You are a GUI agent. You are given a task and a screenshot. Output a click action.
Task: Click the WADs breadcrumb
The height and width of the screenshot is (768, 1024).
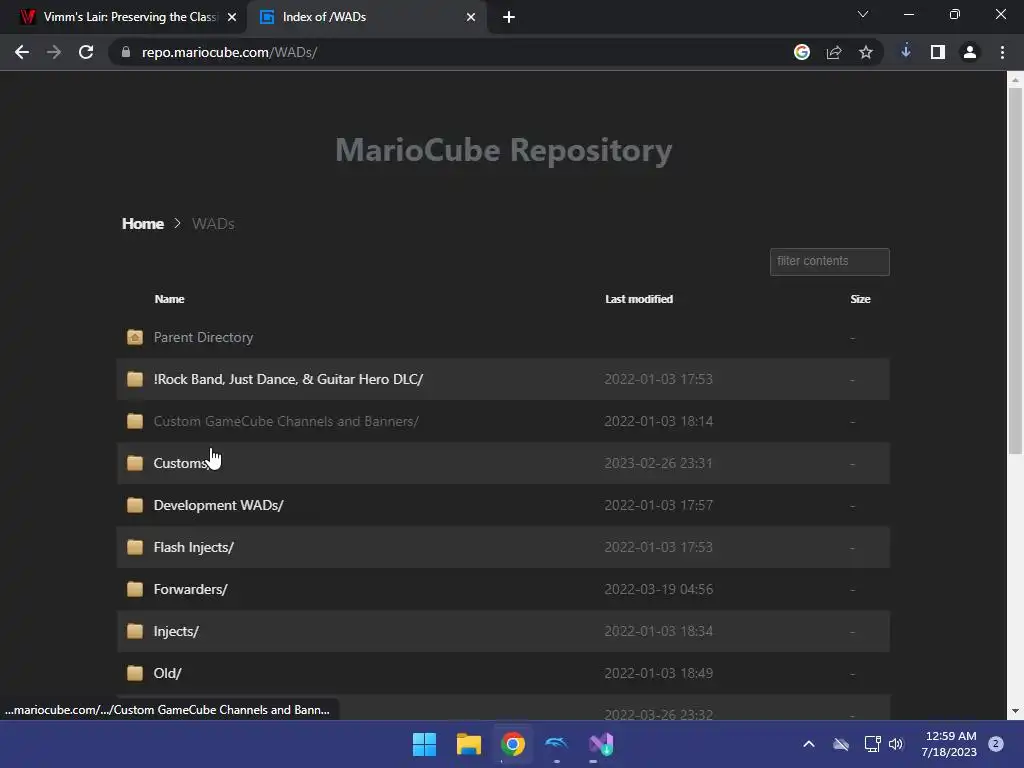pos(213,223)
